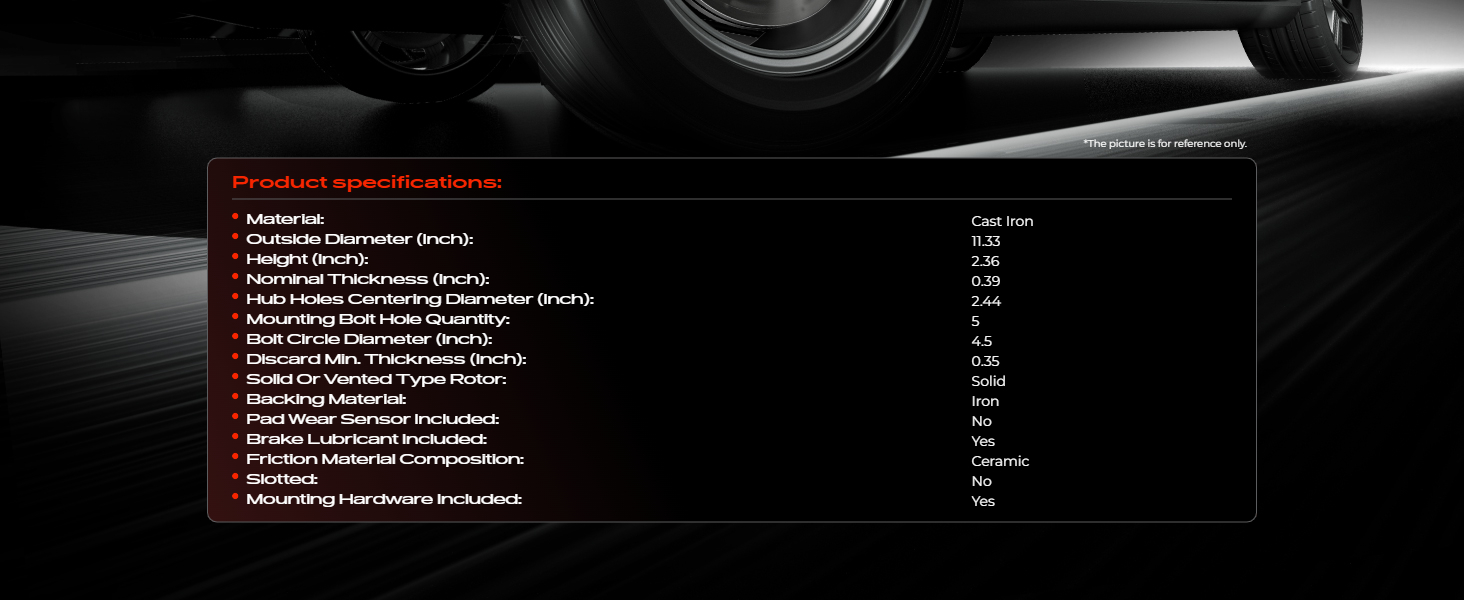Select the "Cast Iron" material value
This screenshot has width=1464, height=600.
[x=1002, y=221]
